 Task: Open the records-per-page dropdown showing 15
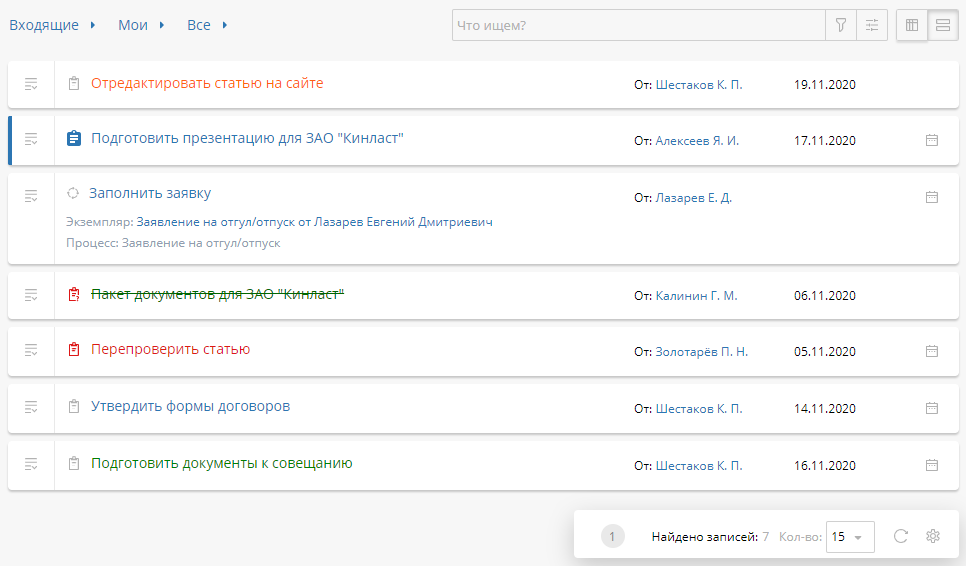pyautogui.click(x=851, y=537)
